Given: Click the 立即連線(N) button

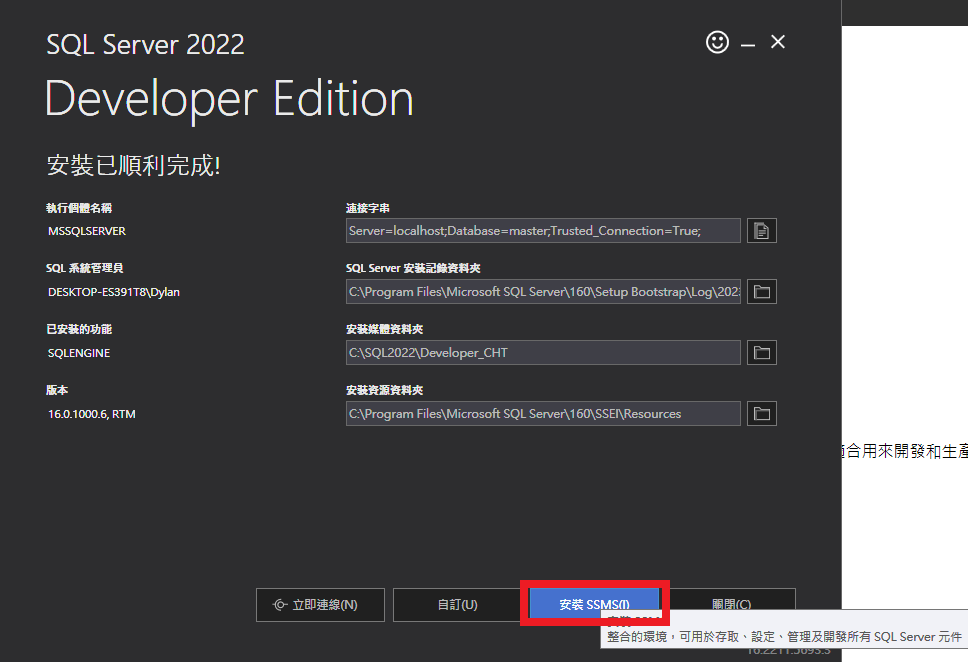Looking at the screenshot, I should coord(320,605).
